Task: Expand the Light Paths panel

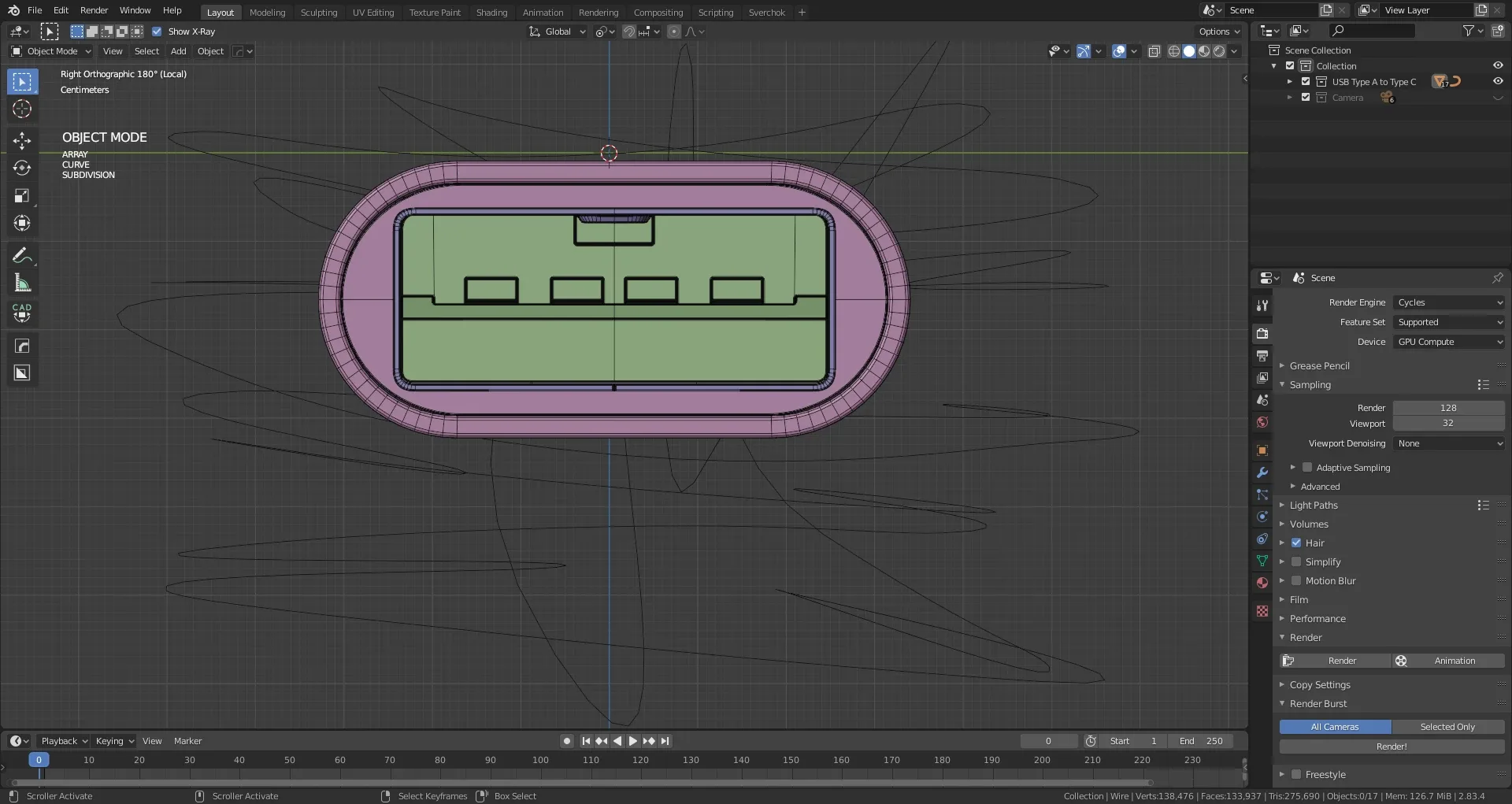Action: coord(1313,505)
